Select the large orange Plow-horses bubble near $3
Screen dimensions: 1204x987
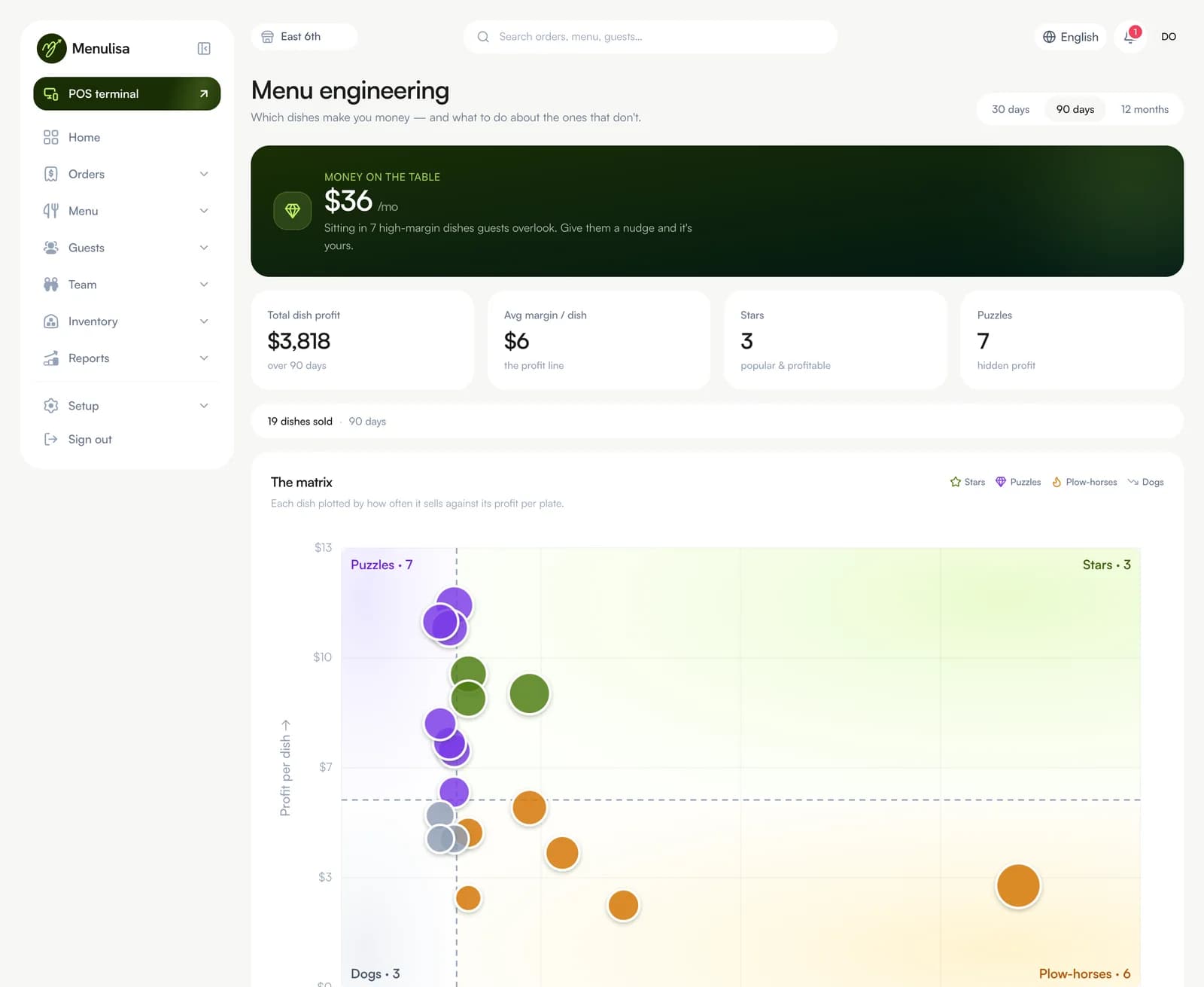(1018, 885)
